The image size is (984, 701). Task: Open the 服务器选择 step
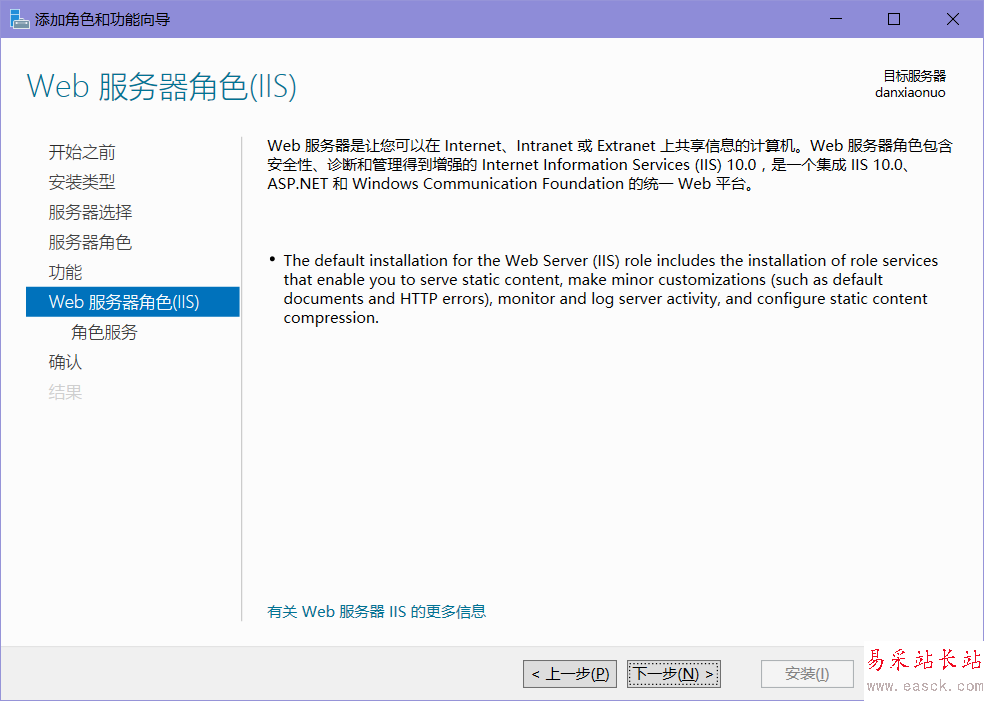click(x=90, y=212)
